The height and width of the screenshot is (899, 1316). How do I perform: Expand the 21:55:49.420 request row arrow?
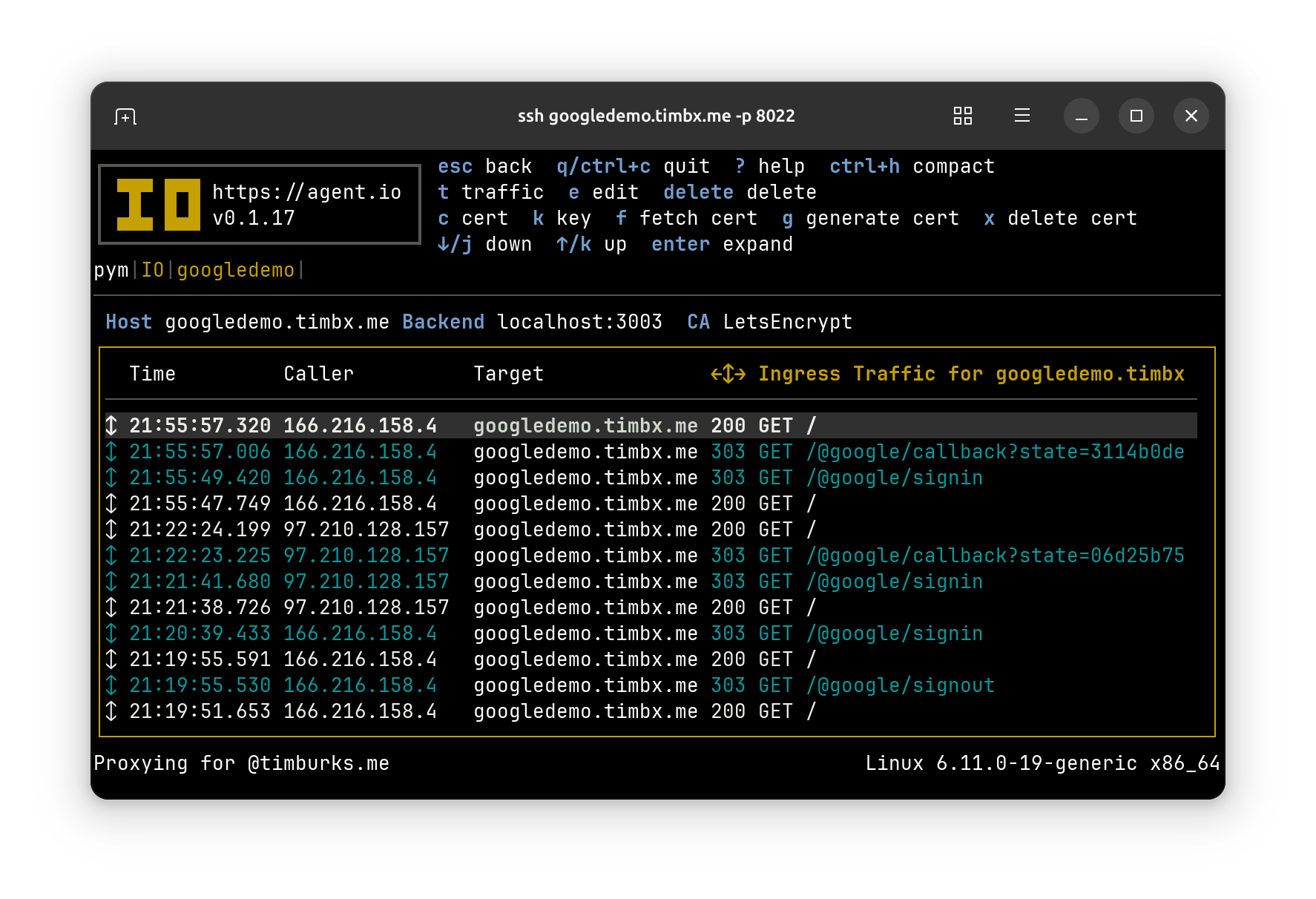pyautogui.click(x=111, y=478)
